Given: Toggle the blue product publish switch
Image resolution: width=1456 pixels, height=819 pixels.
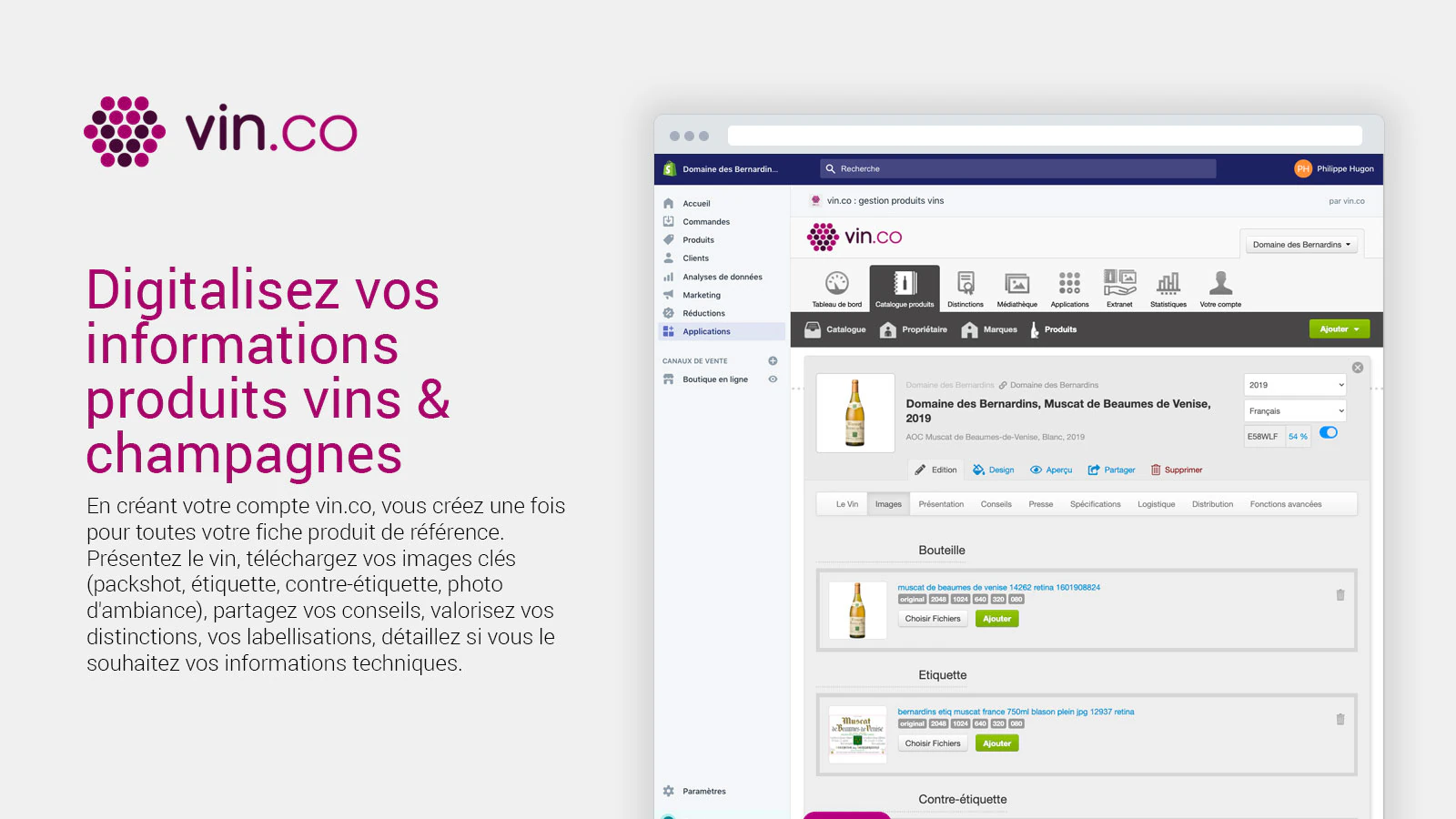Looking at the screenshot, I should click(1329, 433).
